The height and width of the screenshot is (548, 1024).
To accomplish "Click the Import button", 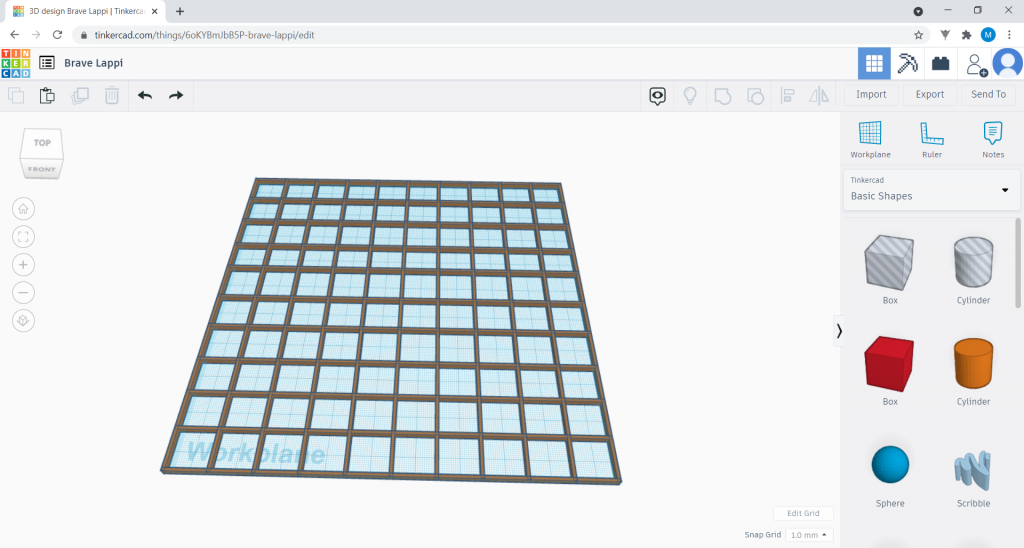I will click(x=871, y=95).
